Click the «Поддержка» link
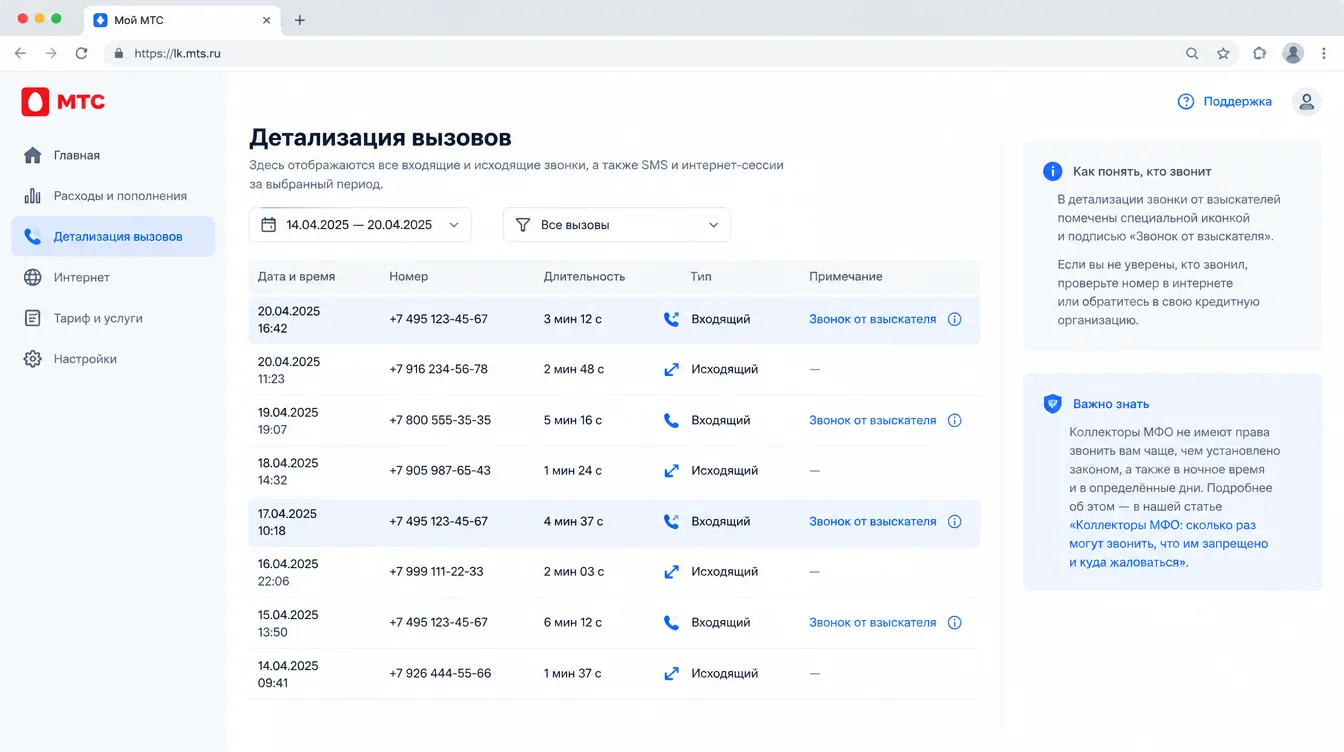The image size is (1344, 752). (1238, 101)
